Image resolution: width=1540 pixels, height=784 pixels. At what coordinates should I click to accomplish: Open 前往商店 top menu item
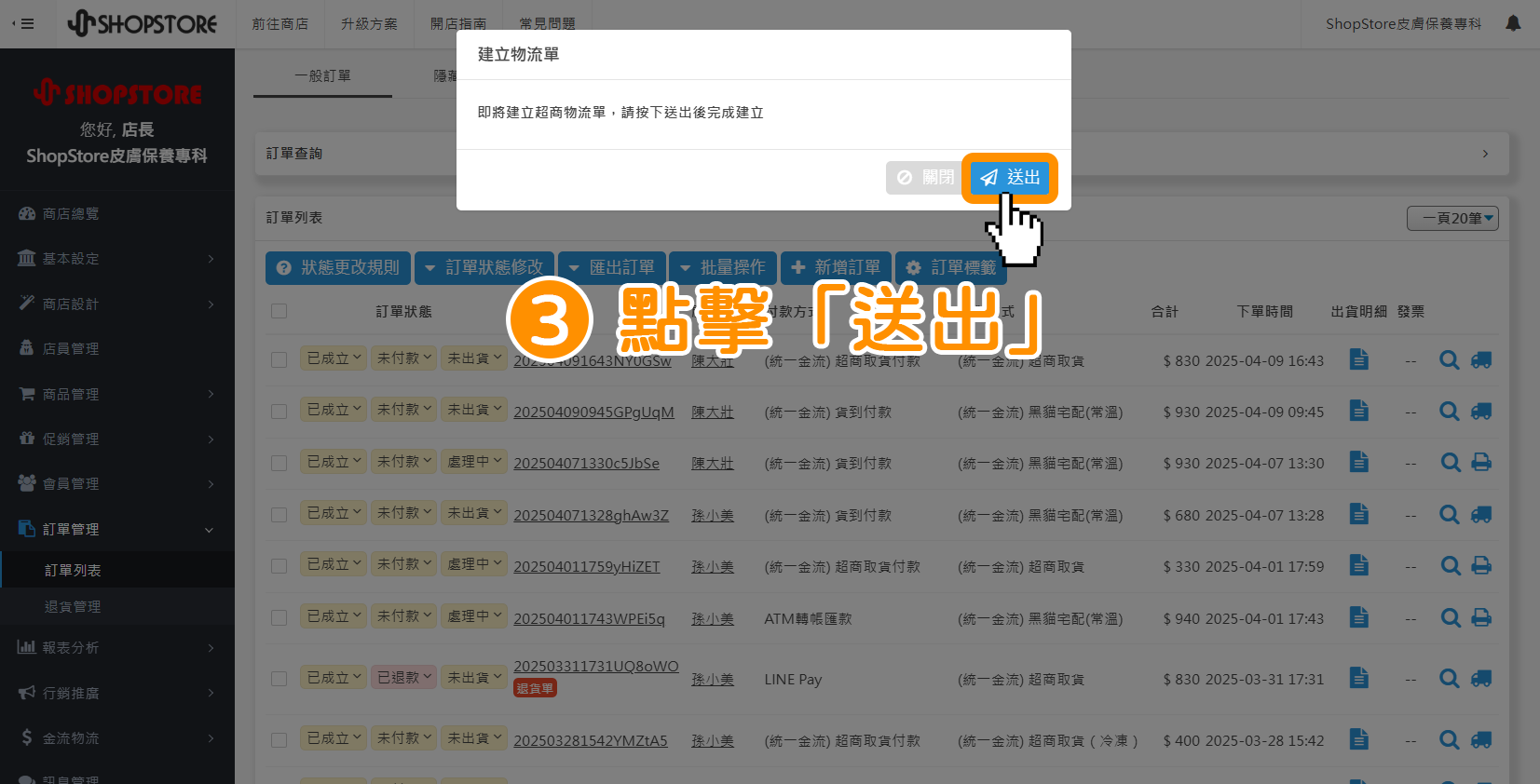tap(279, 24)
